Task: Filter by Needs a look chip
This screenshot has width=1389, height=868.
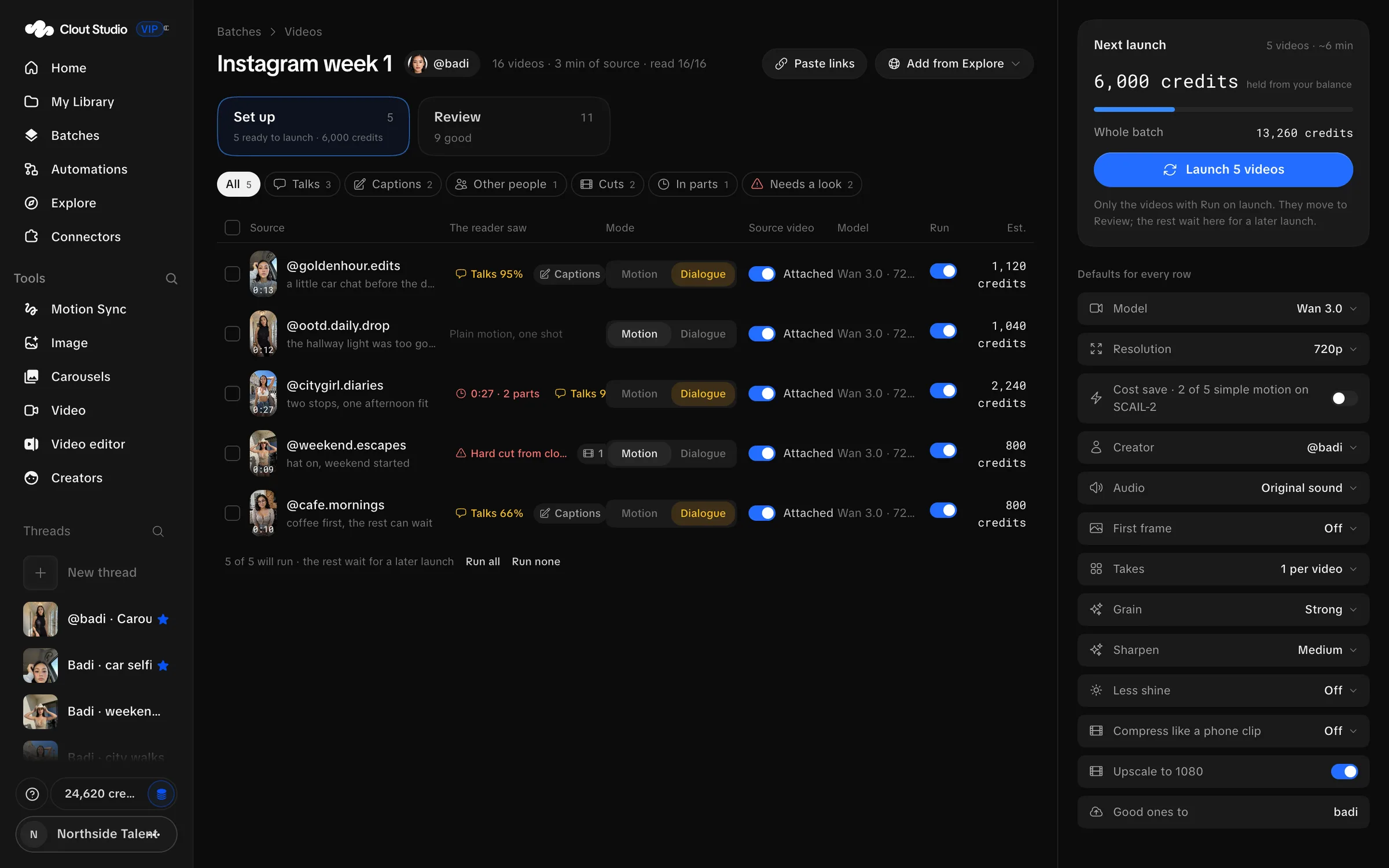Action: pos(802,184)
